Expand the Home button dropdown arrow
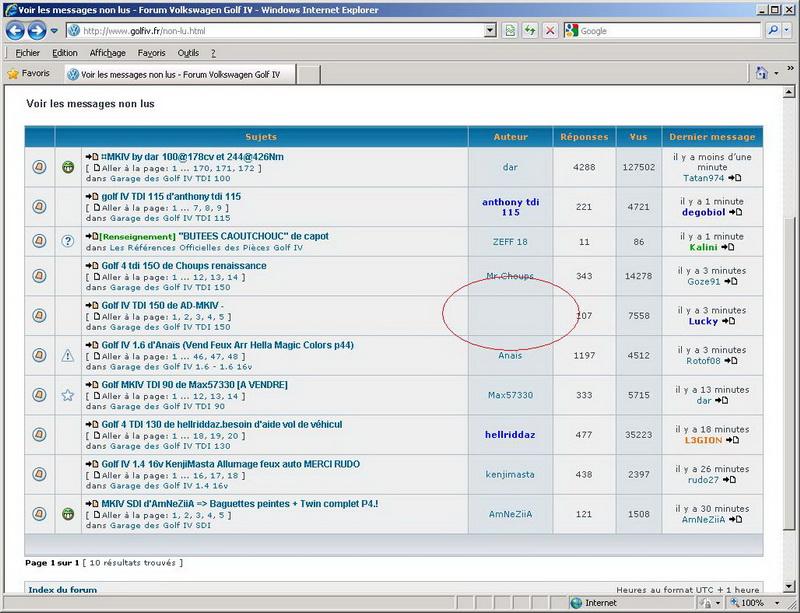 pyautogui.click(x=776, y=73)
